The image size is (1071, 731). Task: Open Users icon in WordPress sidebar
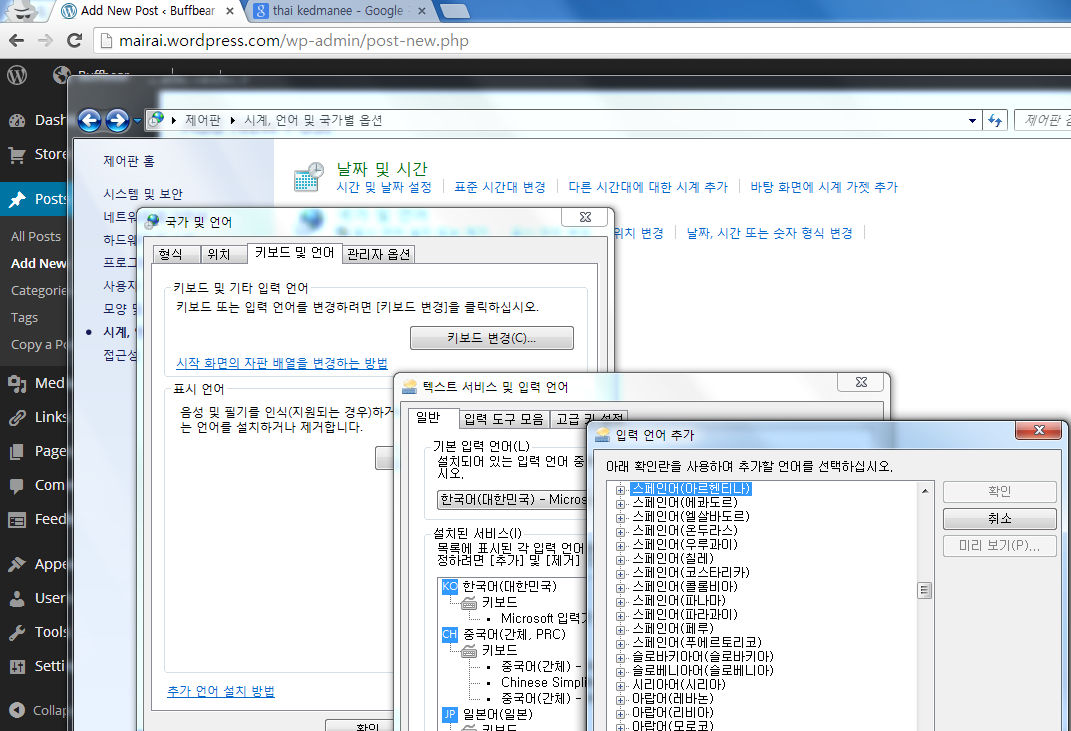click(x=17, y=598)
